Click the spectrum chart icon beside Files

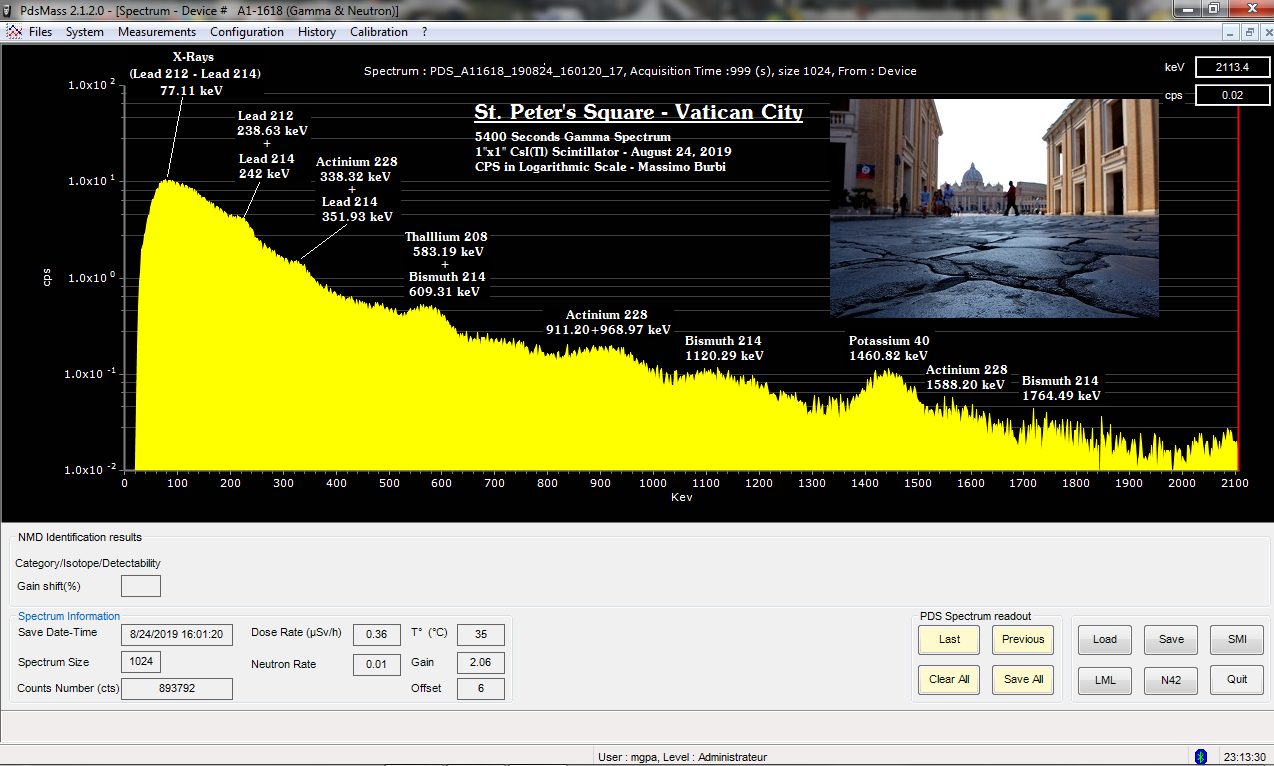14,32
